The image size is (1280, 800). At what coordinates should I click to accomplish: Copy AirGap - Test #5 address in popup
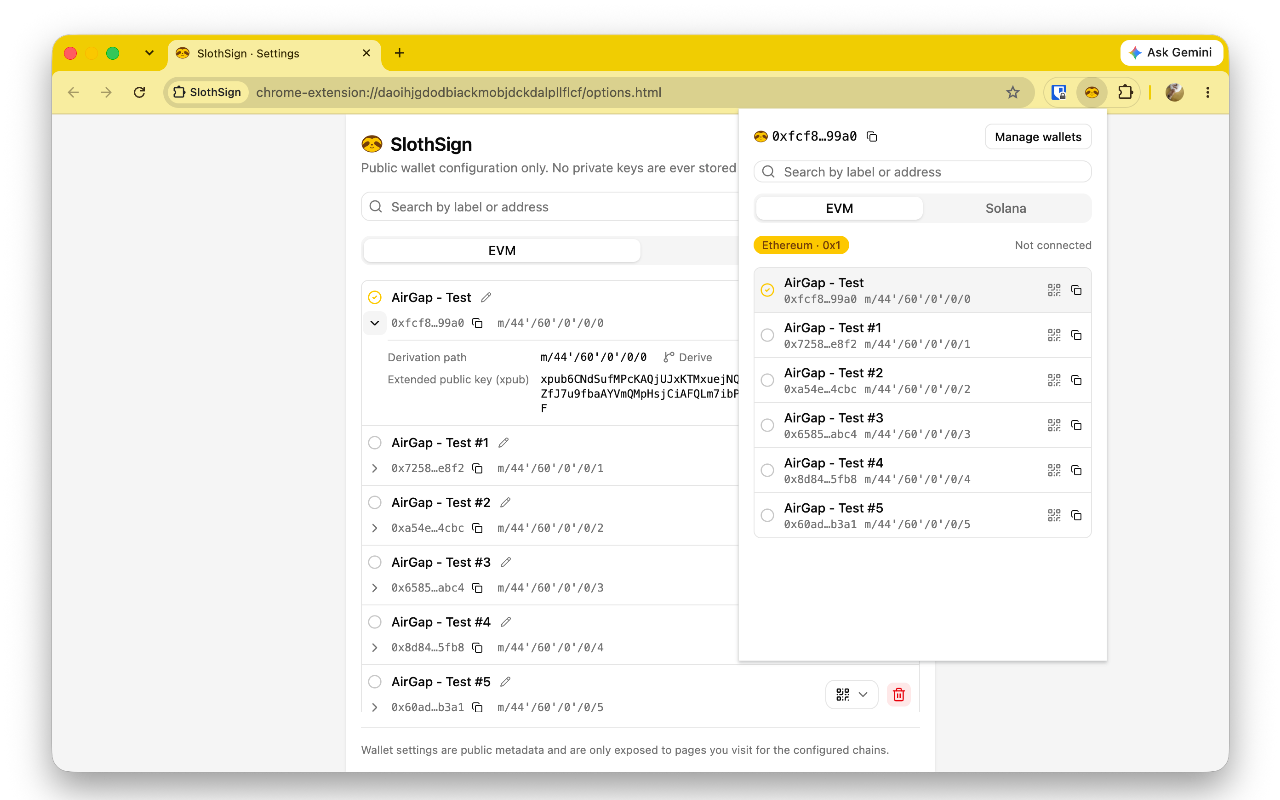pos(1076,515)
